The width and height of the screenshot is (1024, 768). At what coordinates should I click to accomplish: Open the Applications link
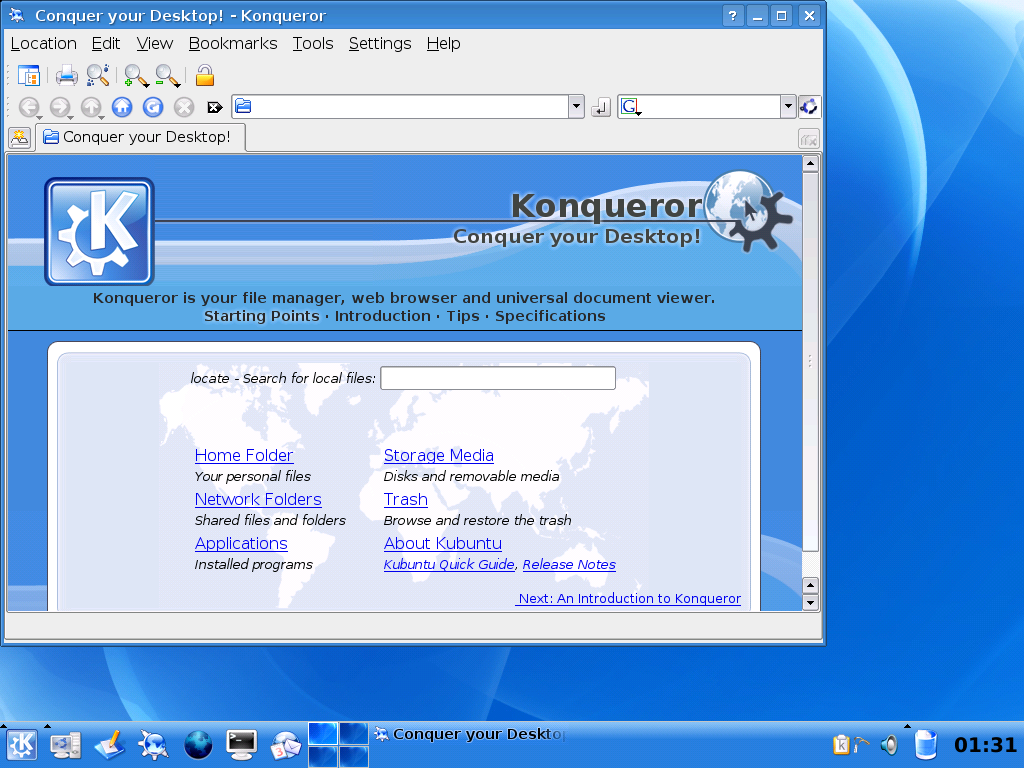241,543
